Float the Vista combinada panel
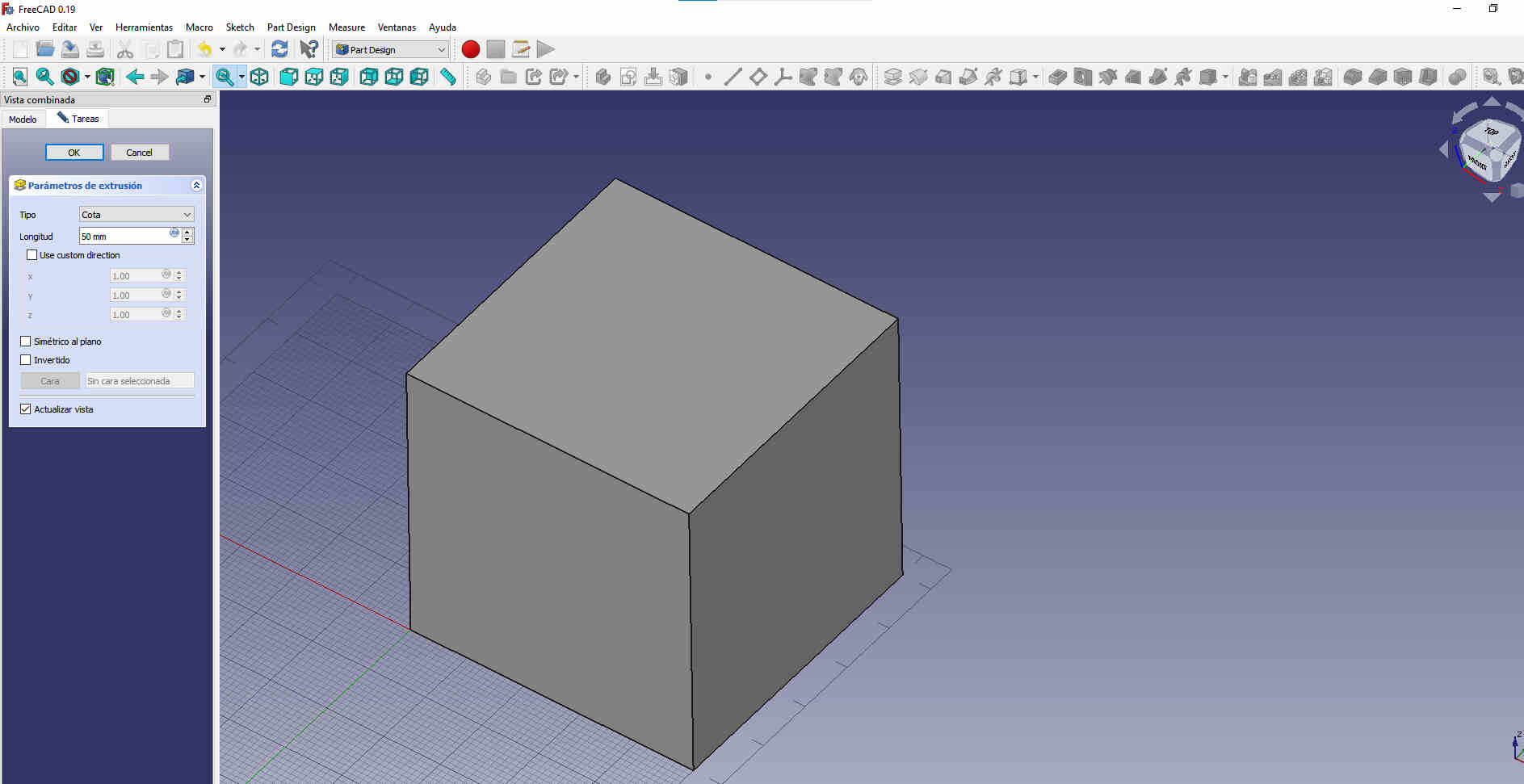 (x=207, y=99)
